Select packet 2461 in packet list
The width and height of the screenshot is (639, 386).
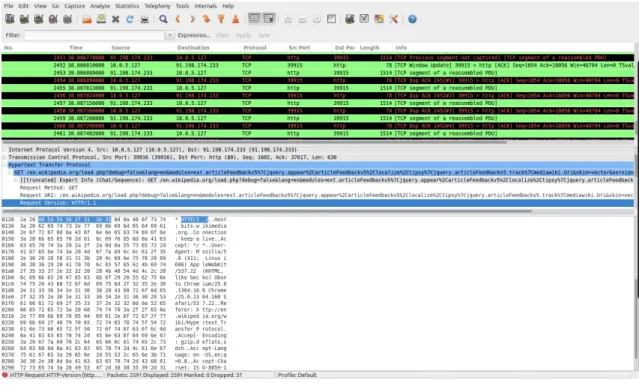(318, 133)
